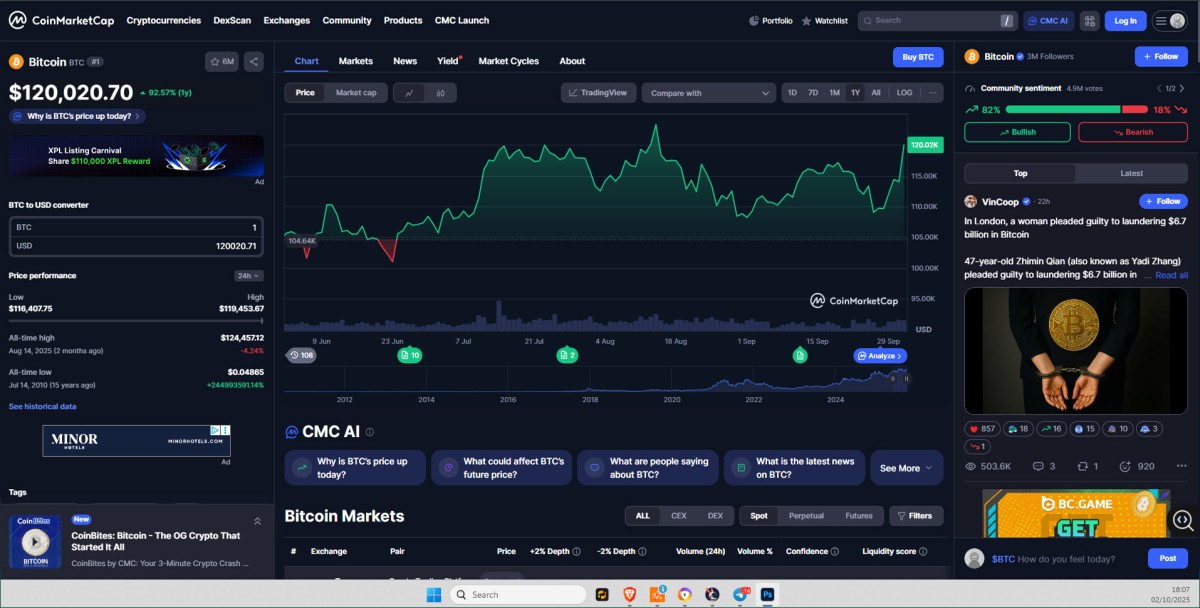Viewport: 1200px width, 608px height.
Task: Open the CMC AI info icon
Action: click(x=370, y=432)
